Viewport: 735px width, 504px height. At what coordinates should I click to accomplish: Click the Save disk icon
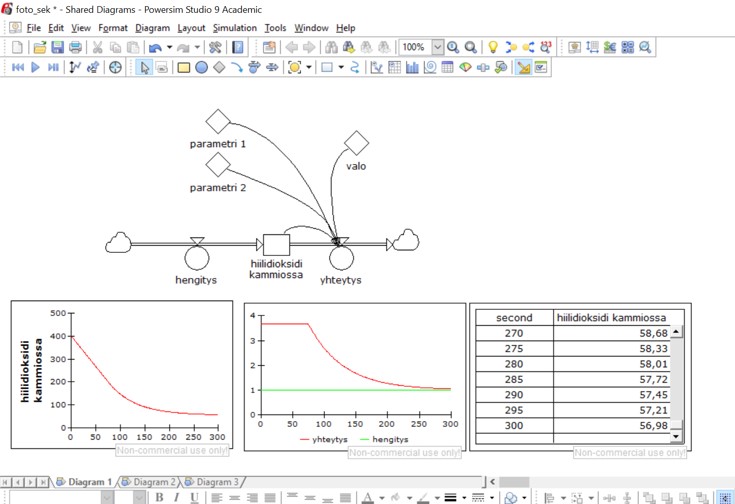tap(57, 47)
